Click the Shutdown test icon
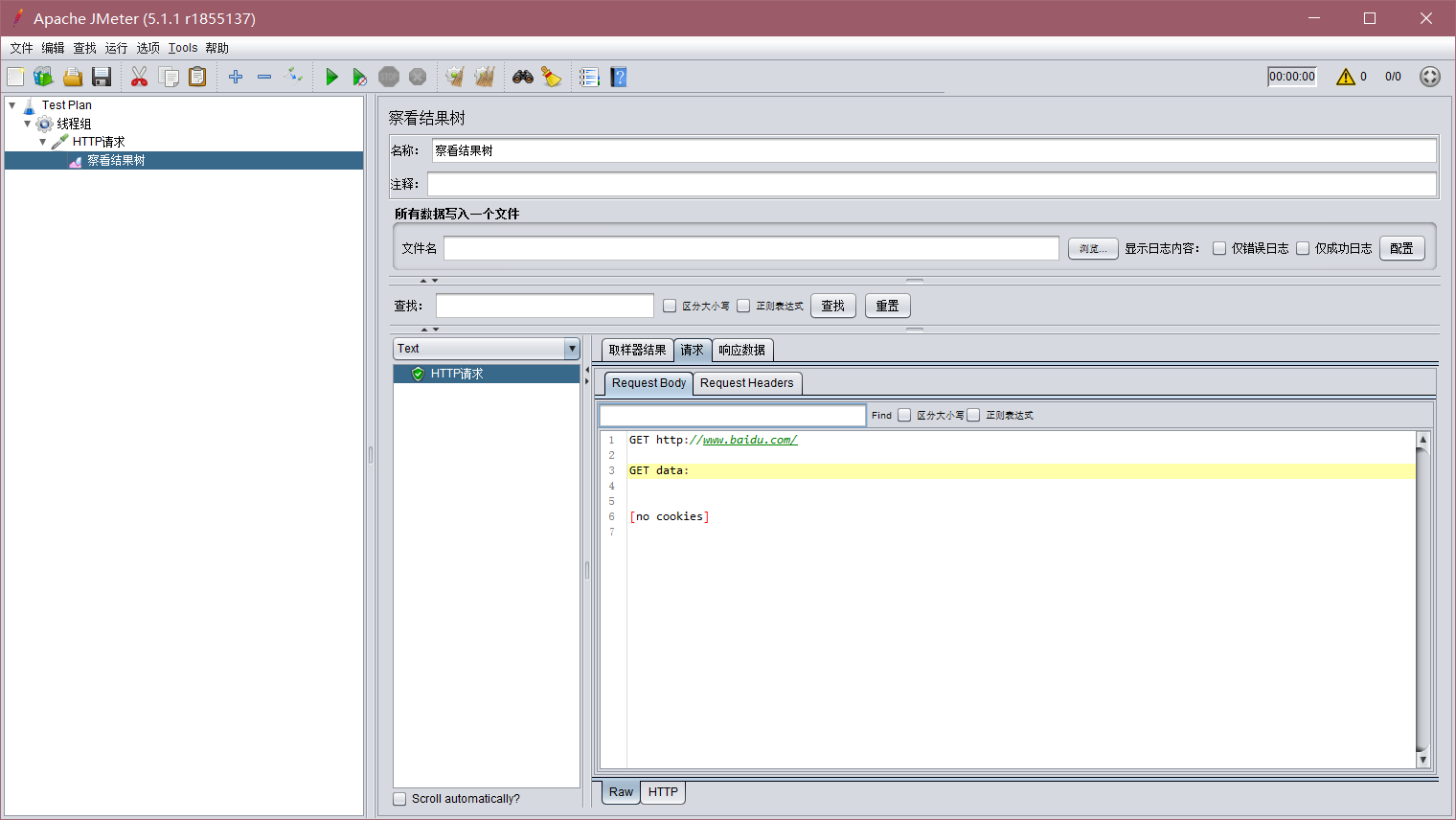This screenshot has width=1456, height=820. (x=418, y=77)
